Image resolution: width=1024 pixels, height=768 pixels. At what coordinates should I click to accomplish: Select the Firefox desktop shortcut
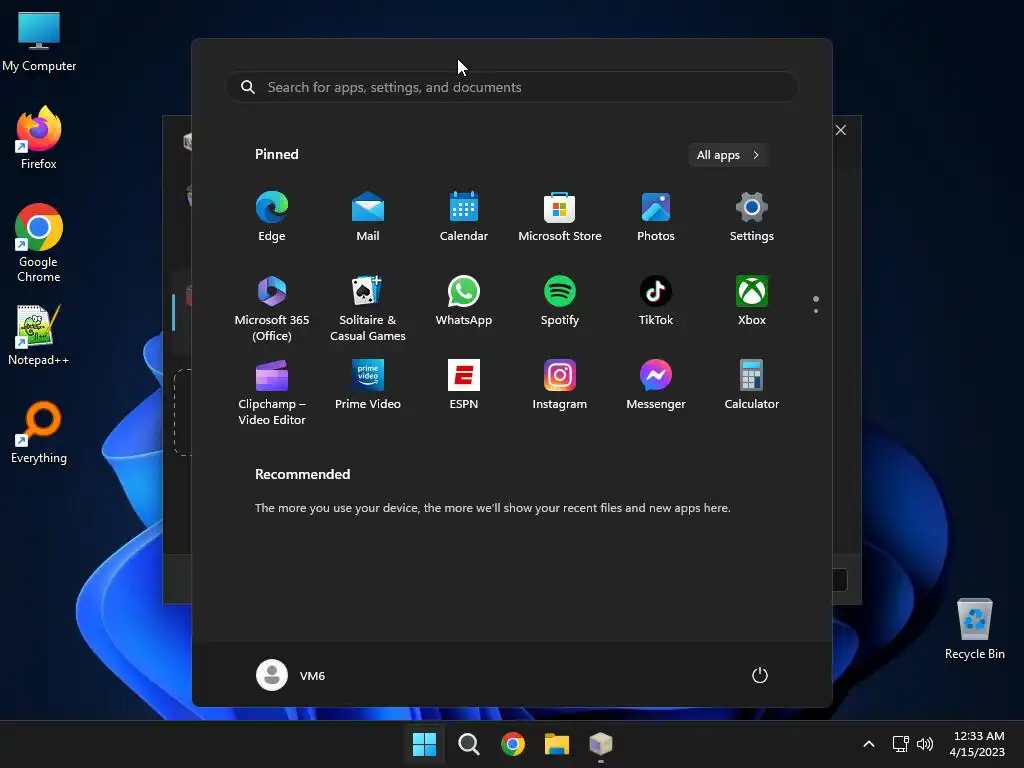pyautogui.click(x=39, y=138)
